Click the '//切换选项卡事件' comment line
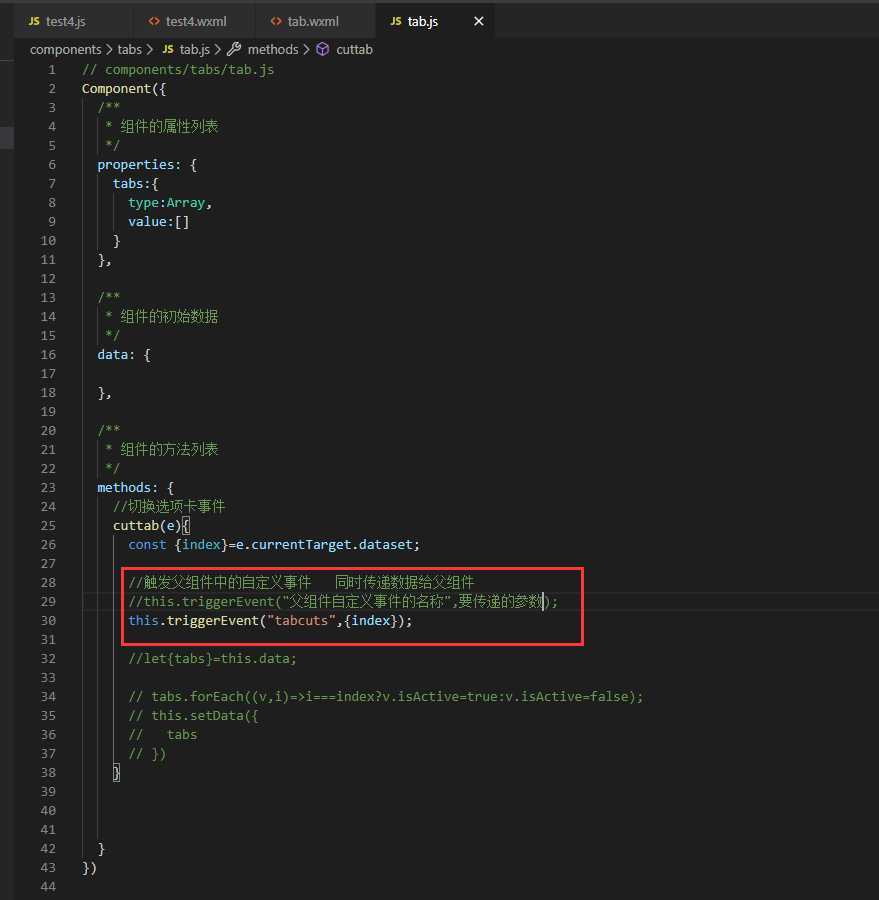This screenshot has width=879, height=900. 169,506
